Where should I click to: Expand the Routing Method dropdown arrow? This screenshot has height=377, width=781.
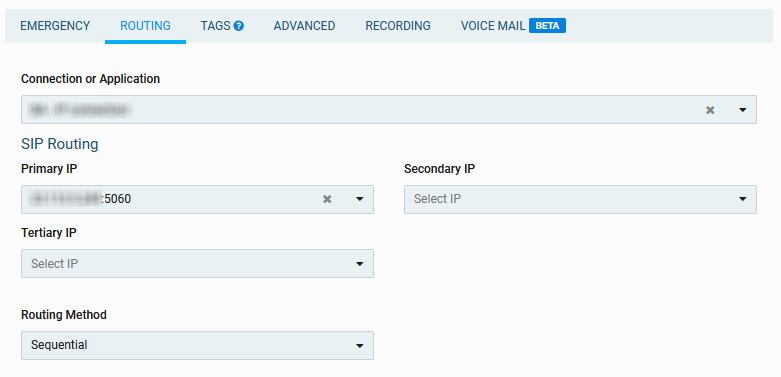point(360,346)
